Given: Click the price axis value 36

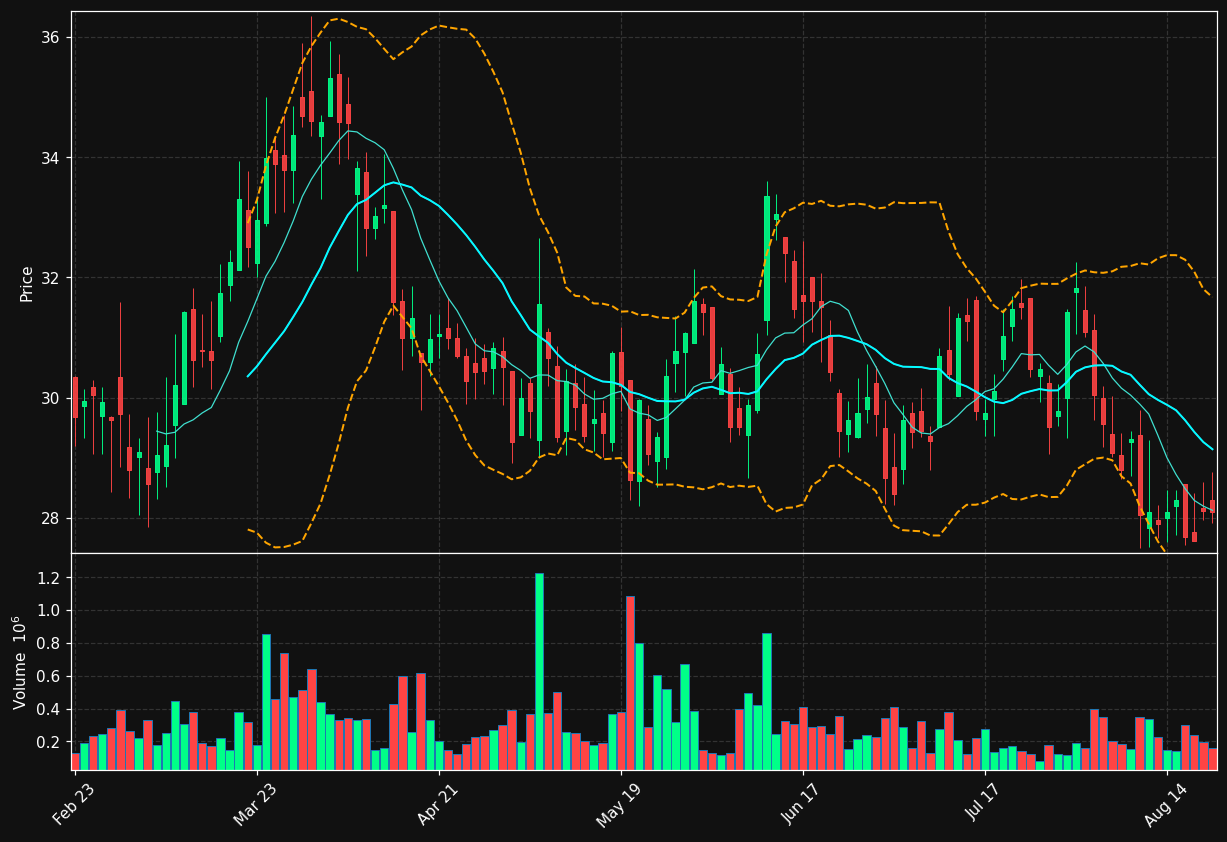Looking at the screenshot, I should tap(50, 38).
